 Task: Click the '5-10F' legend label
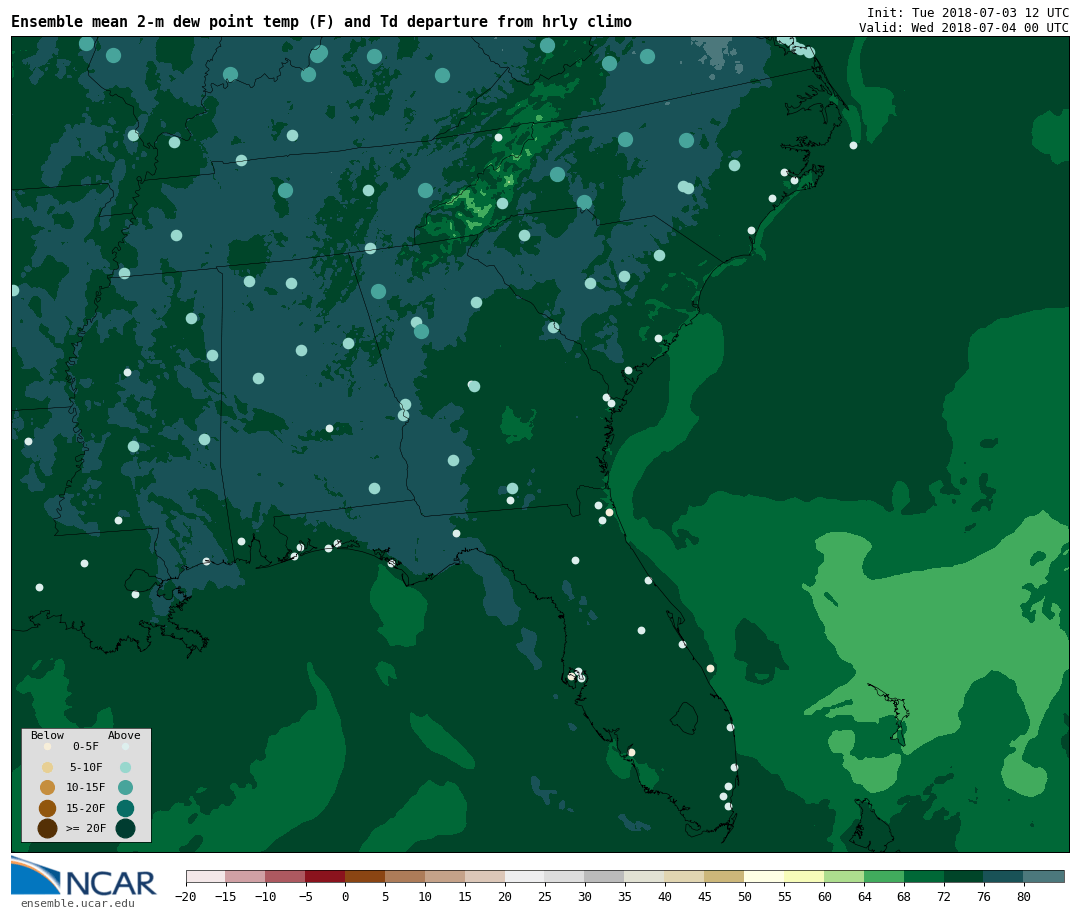(x=86, y=767)
